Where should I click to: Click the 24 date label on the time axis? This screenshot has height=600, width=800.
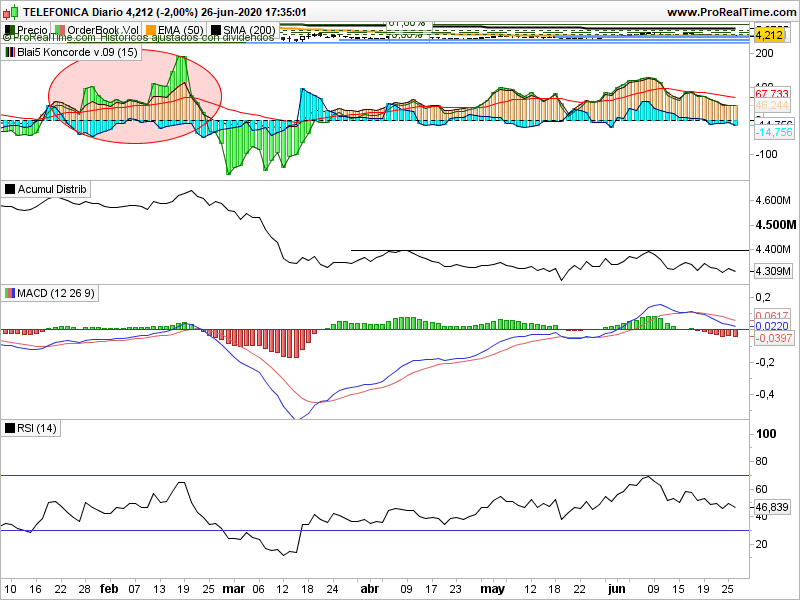(332, 589)
